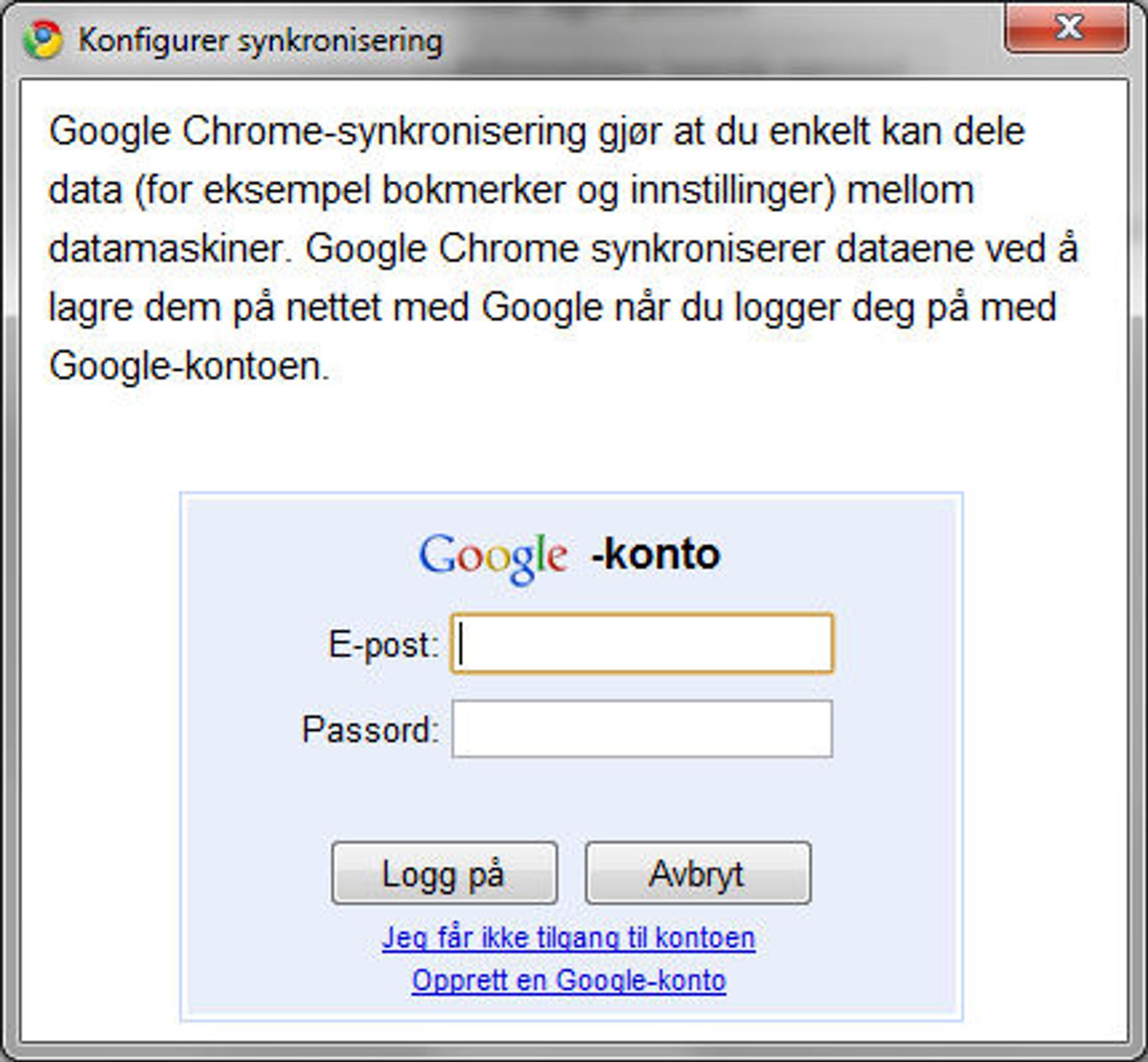Image resolution: width=1148 pixels, height=1062 pixels.
Task: Click the first line beginning Google Chrome-synkronisering
Action: (537, 132)
